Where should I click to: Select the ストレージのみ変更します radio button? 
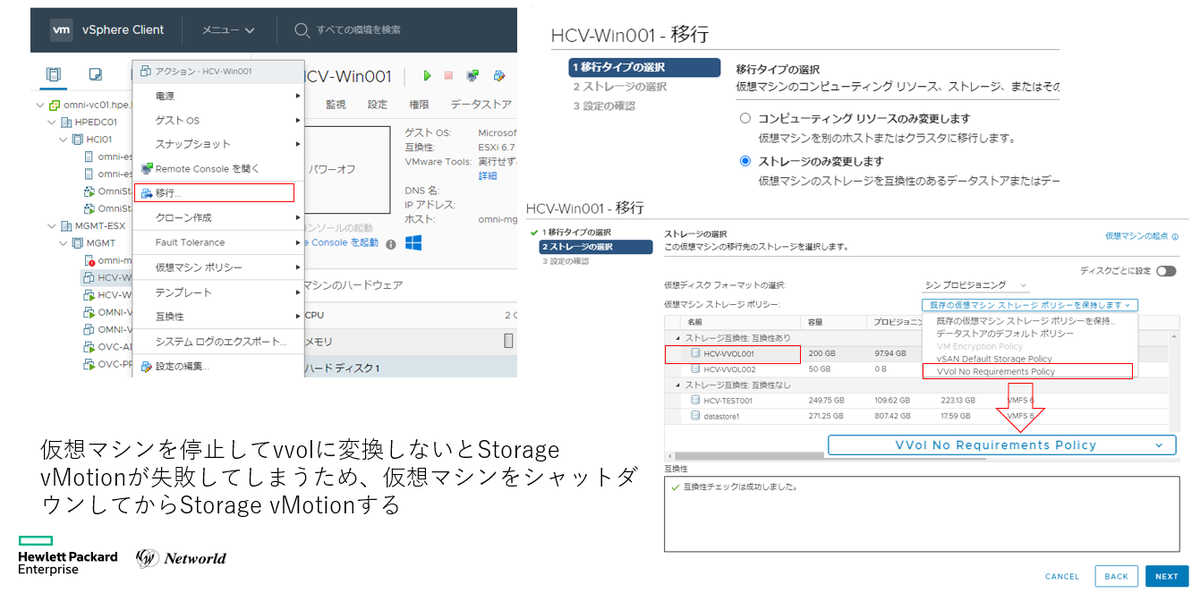click(747, 160)
